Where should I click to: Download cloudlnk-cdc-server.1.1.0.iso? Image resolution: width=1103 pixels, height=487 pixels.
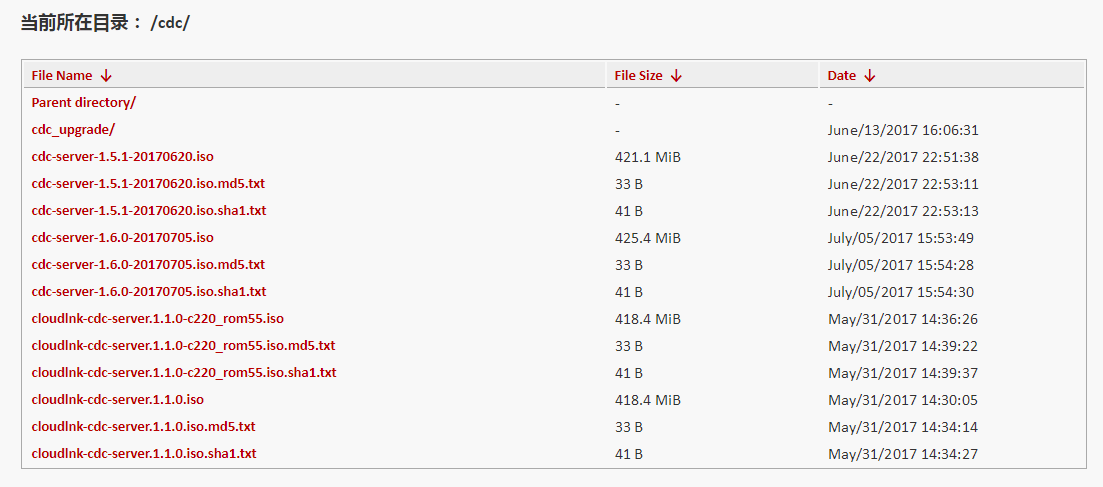pos(118,400)
